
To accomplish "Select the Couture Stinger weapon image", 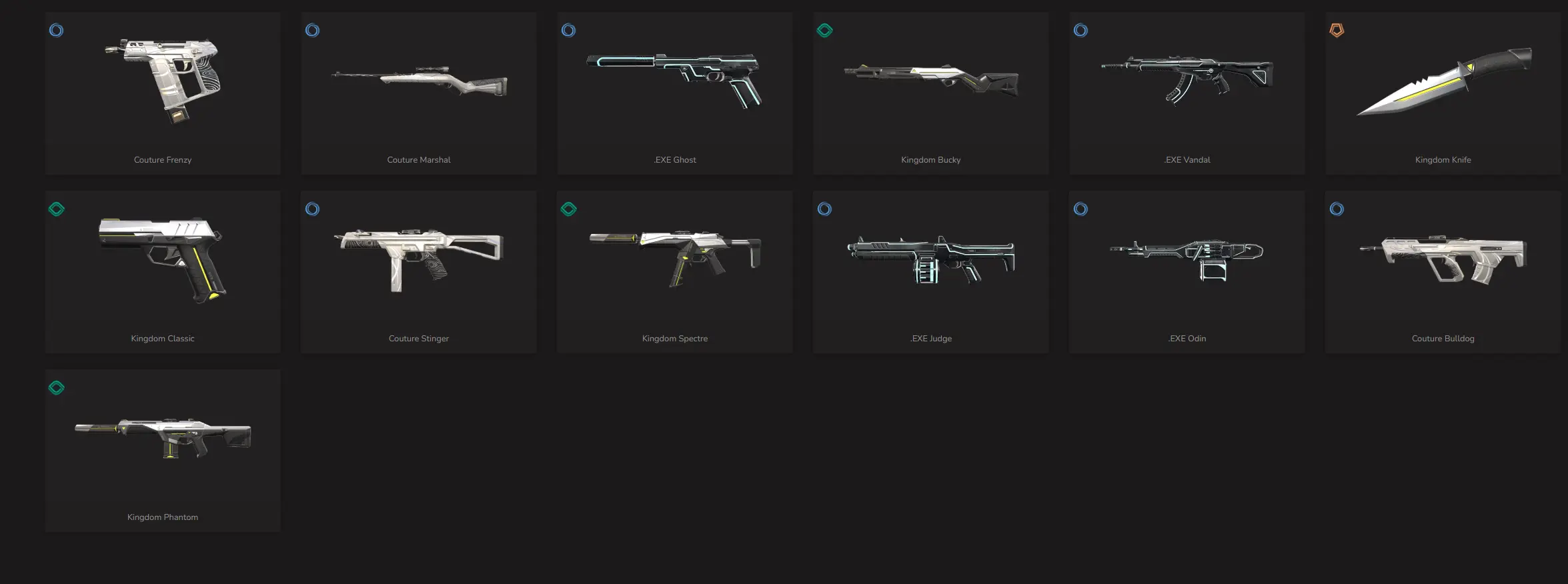I will (419, 260).
